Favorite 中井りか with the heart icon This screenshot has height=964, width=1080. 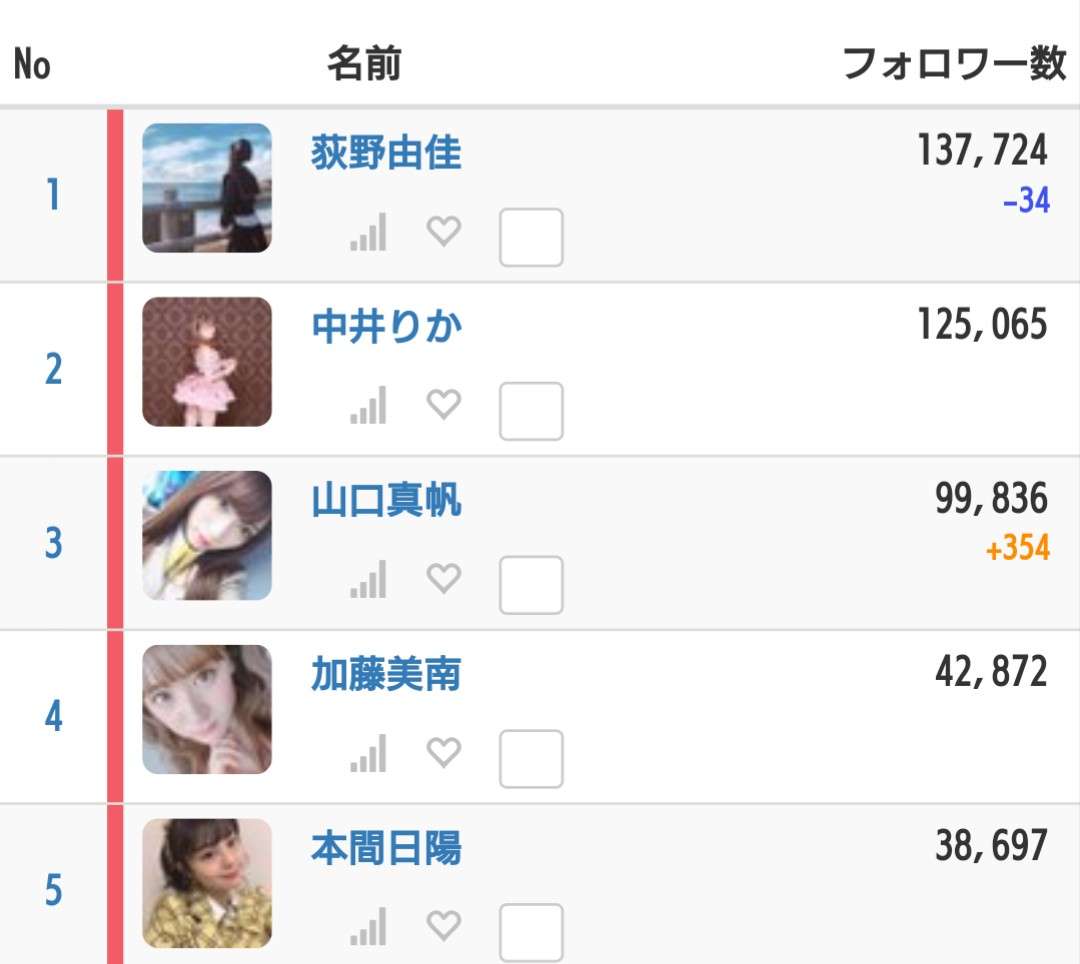click(444, 404)
